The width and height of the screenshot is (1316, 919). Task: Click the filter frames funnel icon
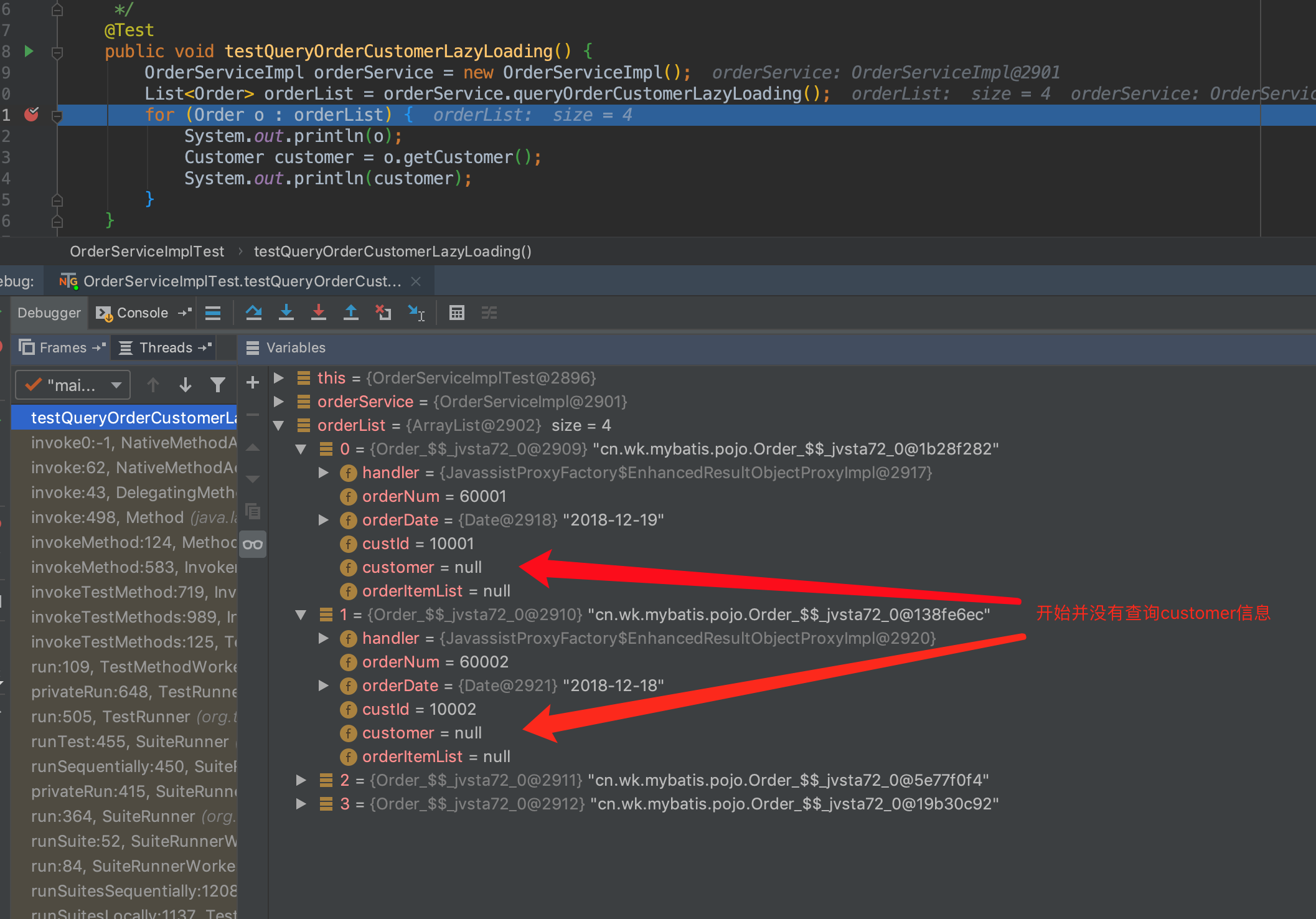(x=217, y=385)
